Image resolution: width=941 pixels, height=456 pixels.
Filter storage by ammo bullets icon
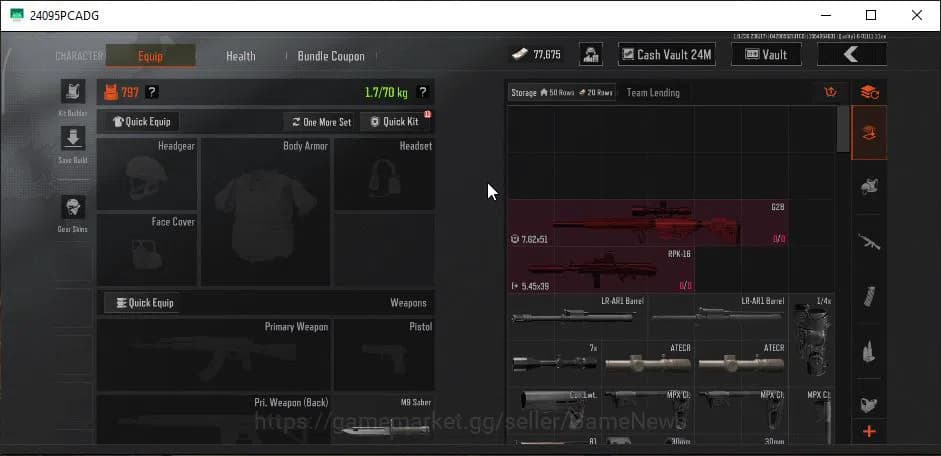pyautogui.click(x=869, y=351)
